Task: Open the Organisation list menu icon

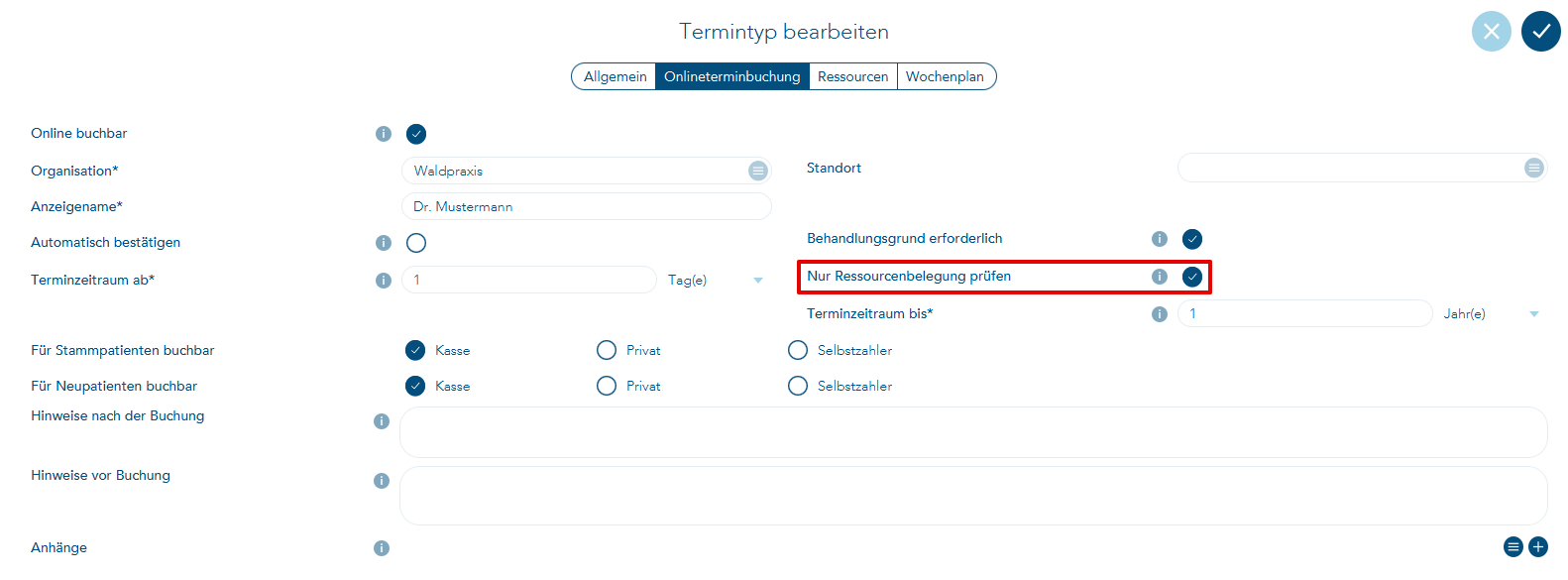Action: coord(758,171)
